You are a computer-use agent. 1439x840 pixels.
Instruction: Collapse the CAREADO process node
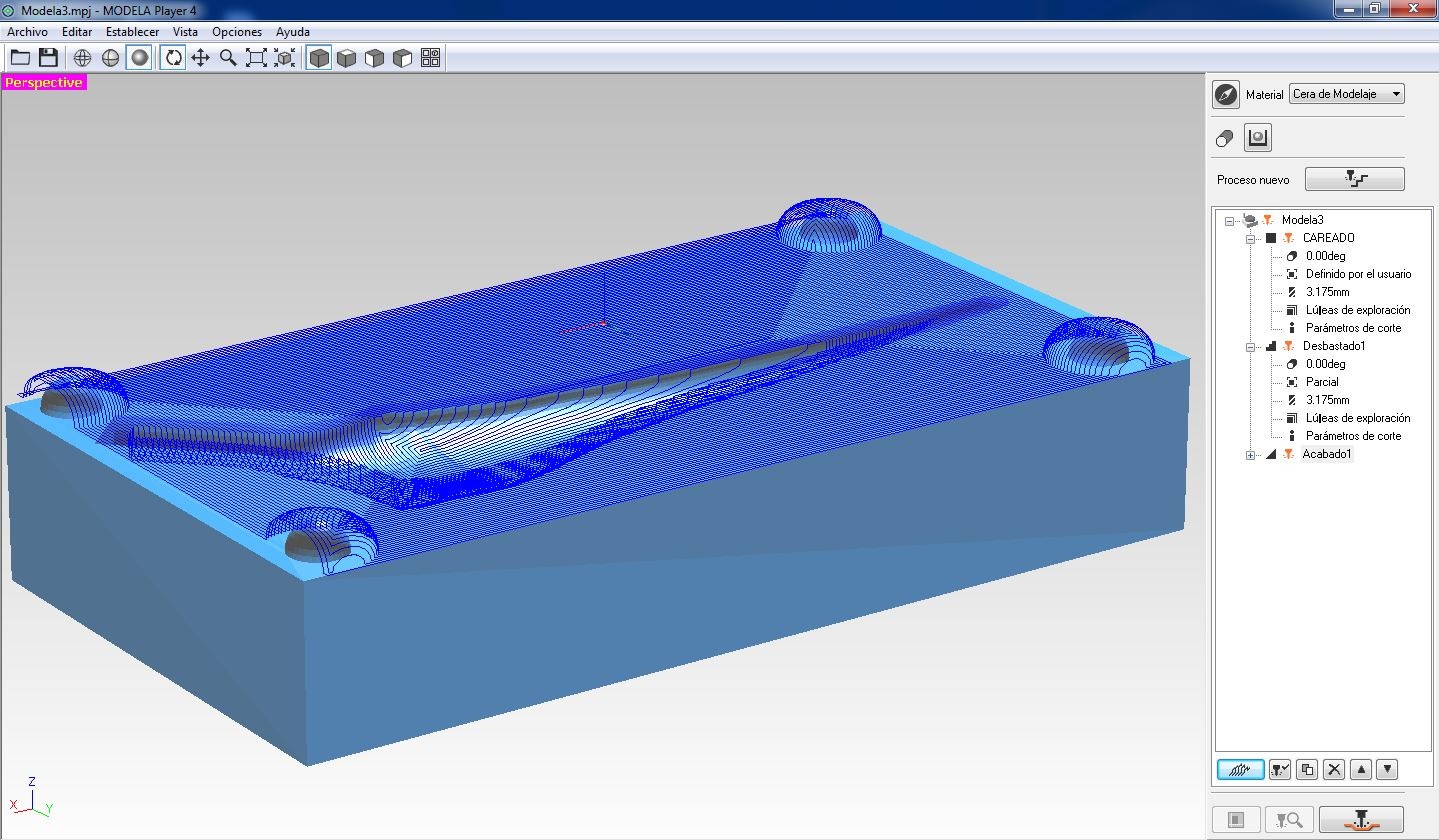coord(1250,238)
